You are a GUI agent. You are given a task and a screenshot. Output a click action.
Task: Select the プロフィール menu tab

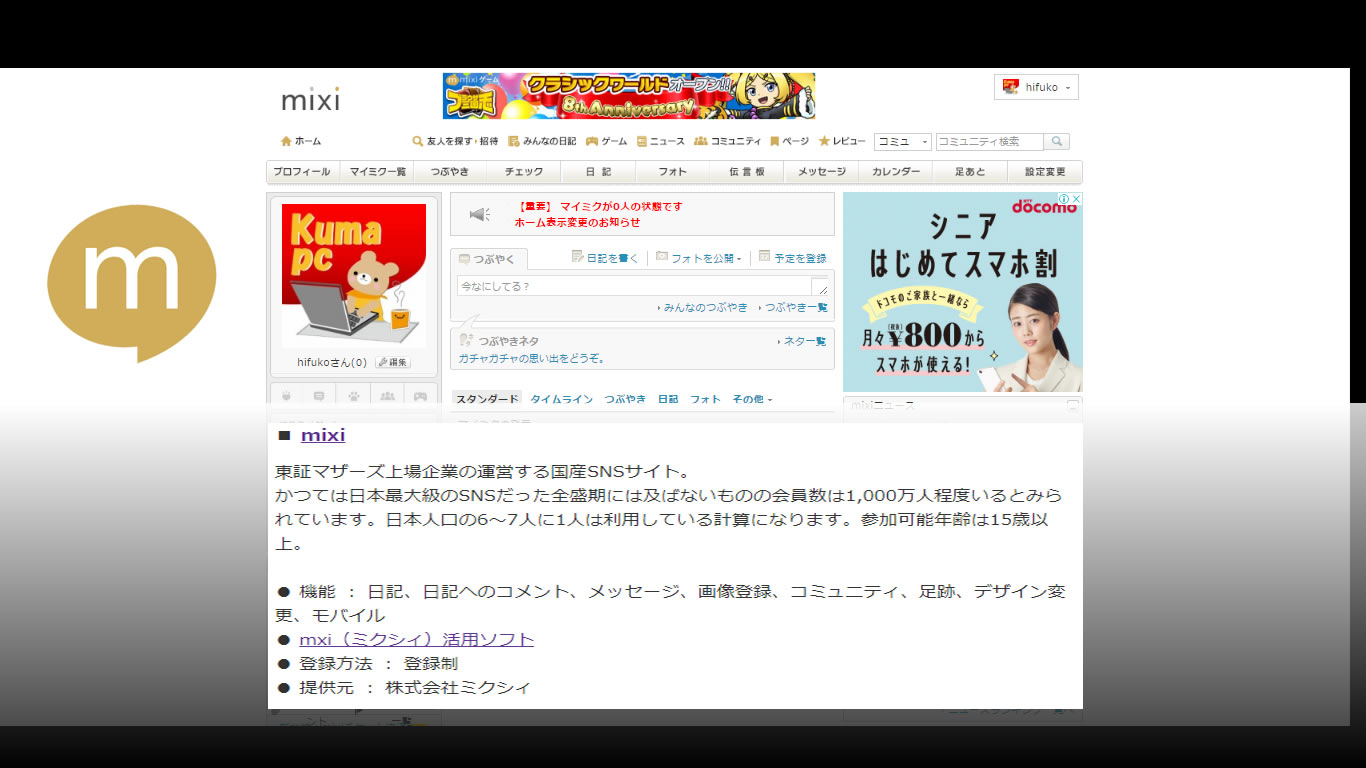pyautogui.click(x=302, y=172)
